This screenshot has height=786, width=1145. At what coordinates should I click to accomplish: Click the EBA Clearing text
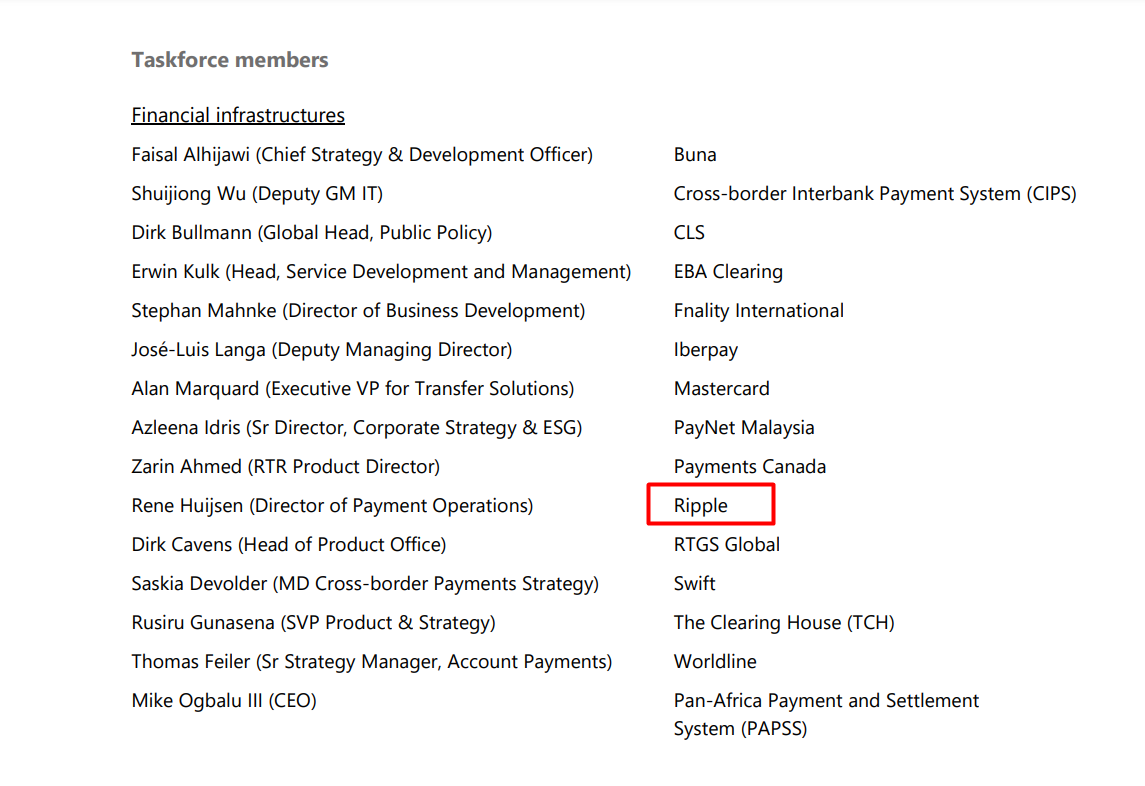728,272
